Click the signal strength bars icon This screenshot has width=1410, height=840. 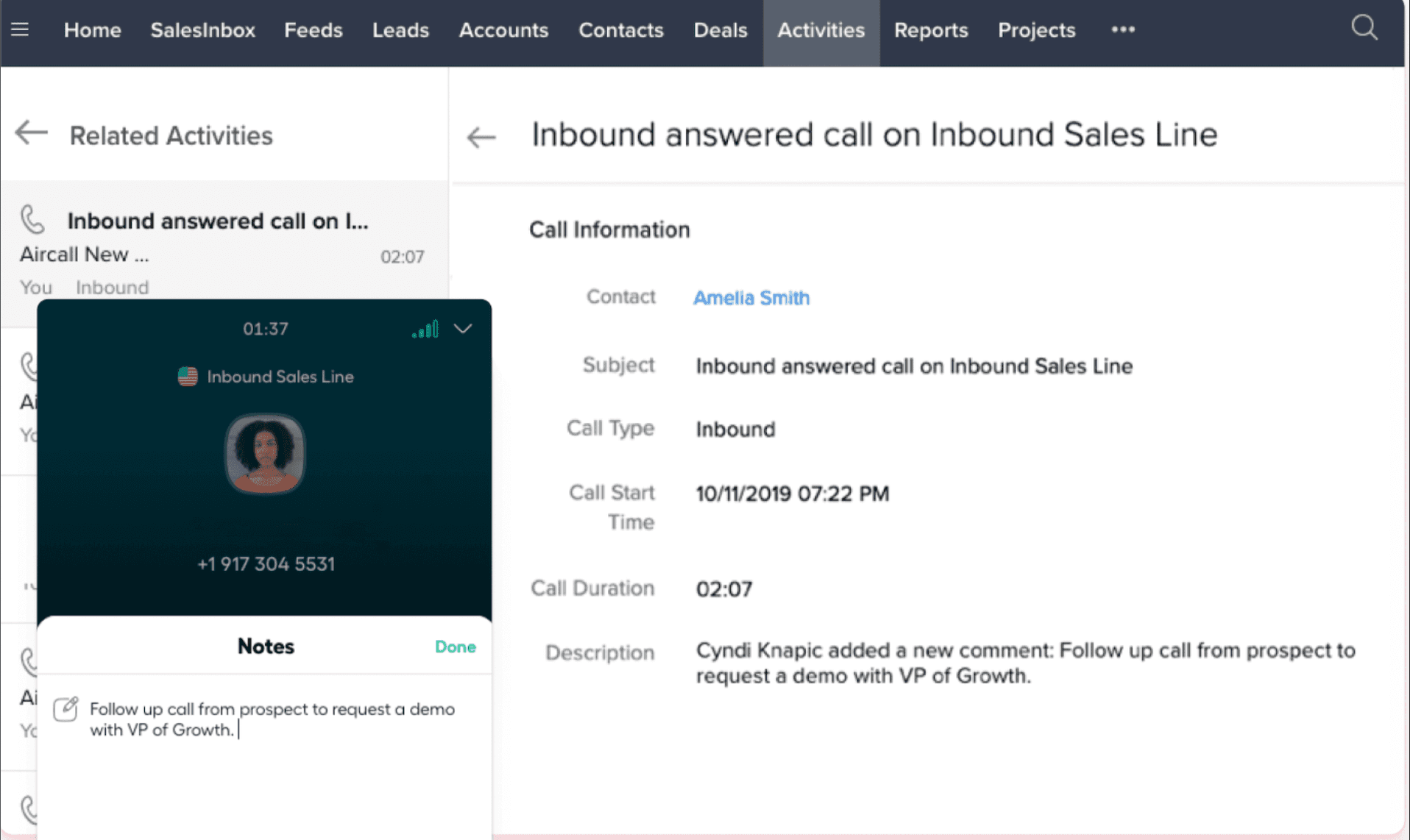(425, 329)
